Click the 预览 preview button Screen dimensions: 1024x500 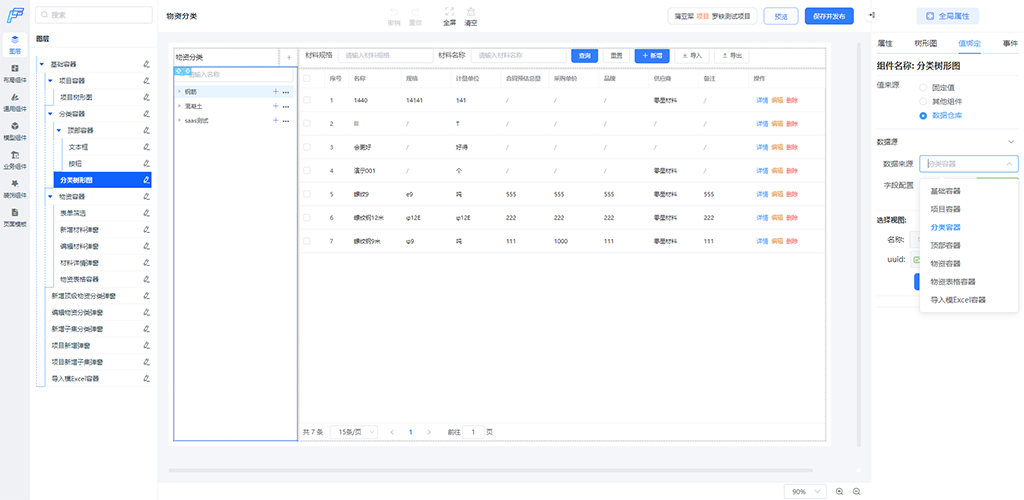[x=781, y=16]
